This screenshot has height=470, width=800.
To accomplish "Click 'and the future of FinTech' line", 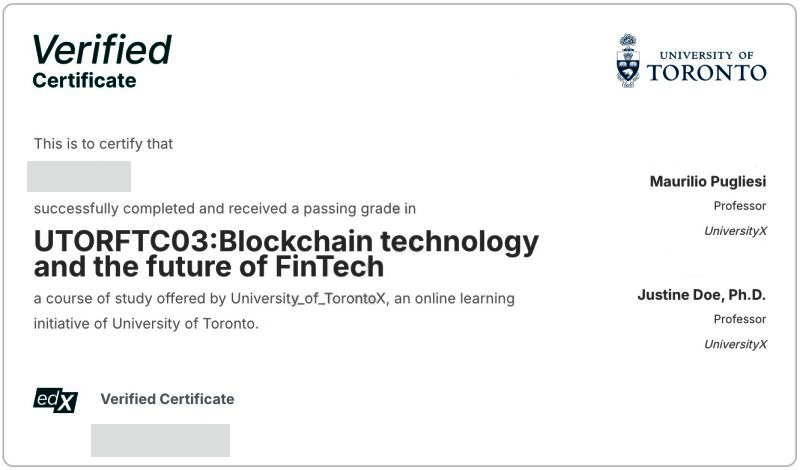I will (209, 267).
